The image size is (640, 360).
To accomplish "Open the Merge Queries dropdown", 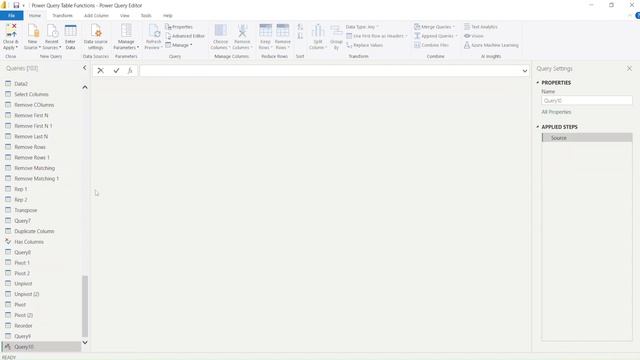I will (434, 27).
